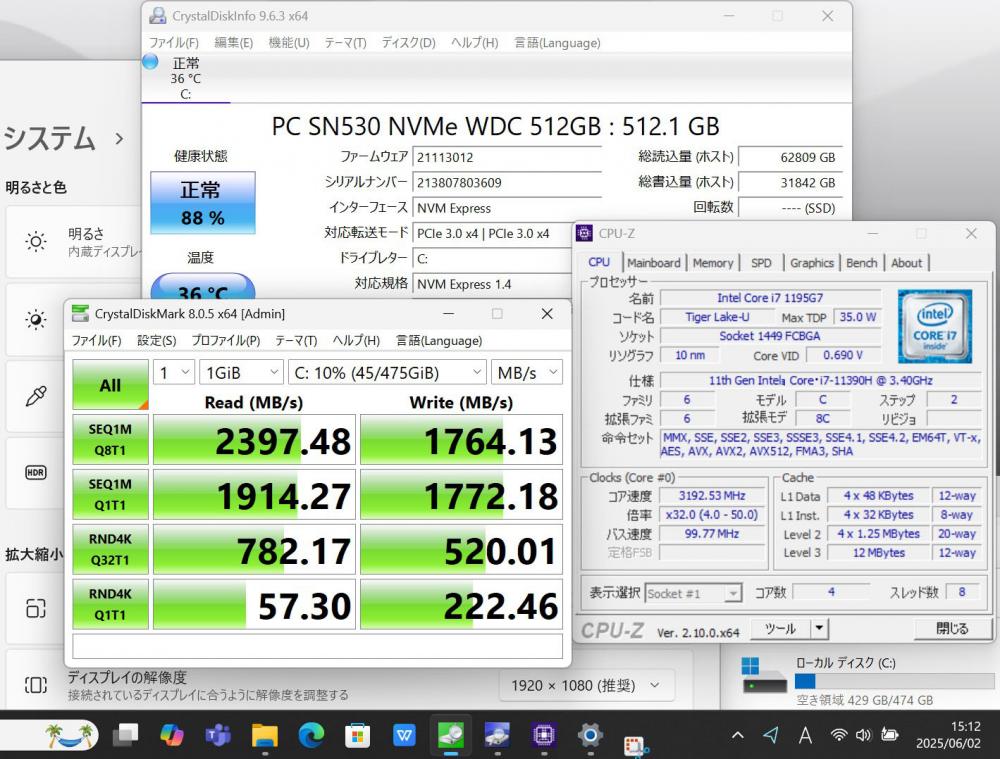Click the 正常 88 % health status box
The height and width of the screenshot is (759, 1000).
pos(203,203)
